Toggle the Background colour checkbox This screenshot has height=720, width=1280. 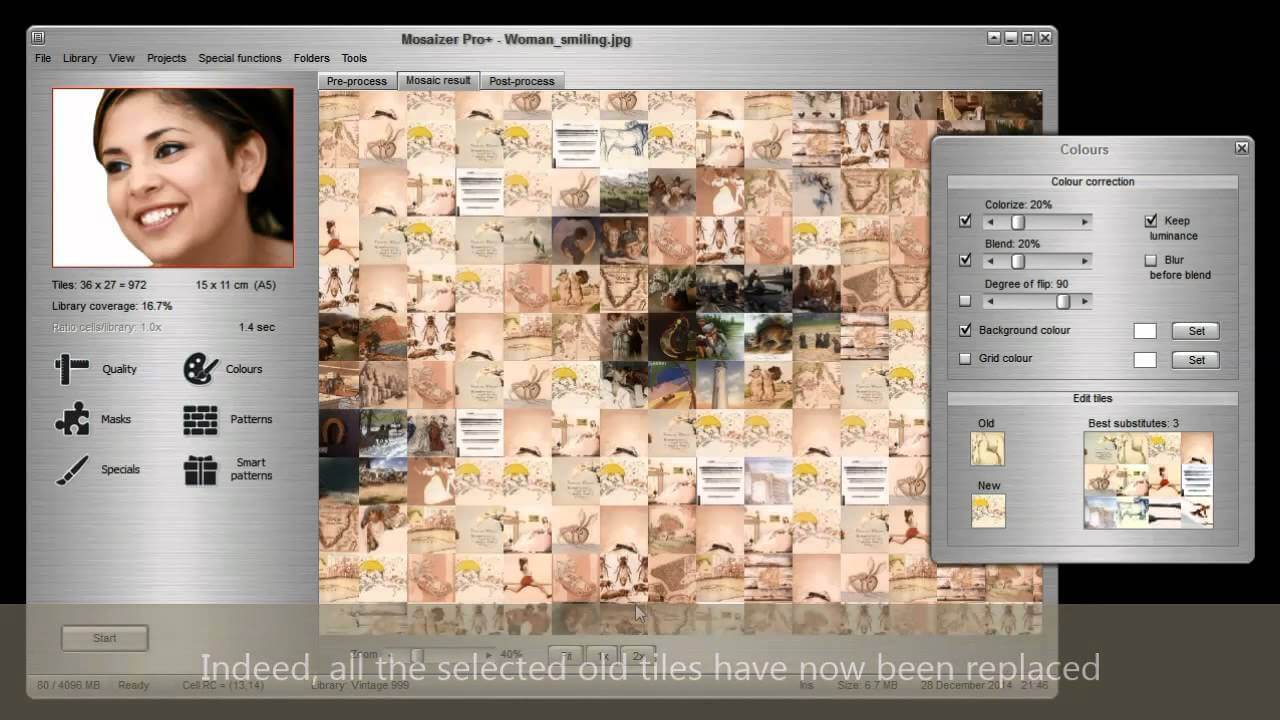965,330
